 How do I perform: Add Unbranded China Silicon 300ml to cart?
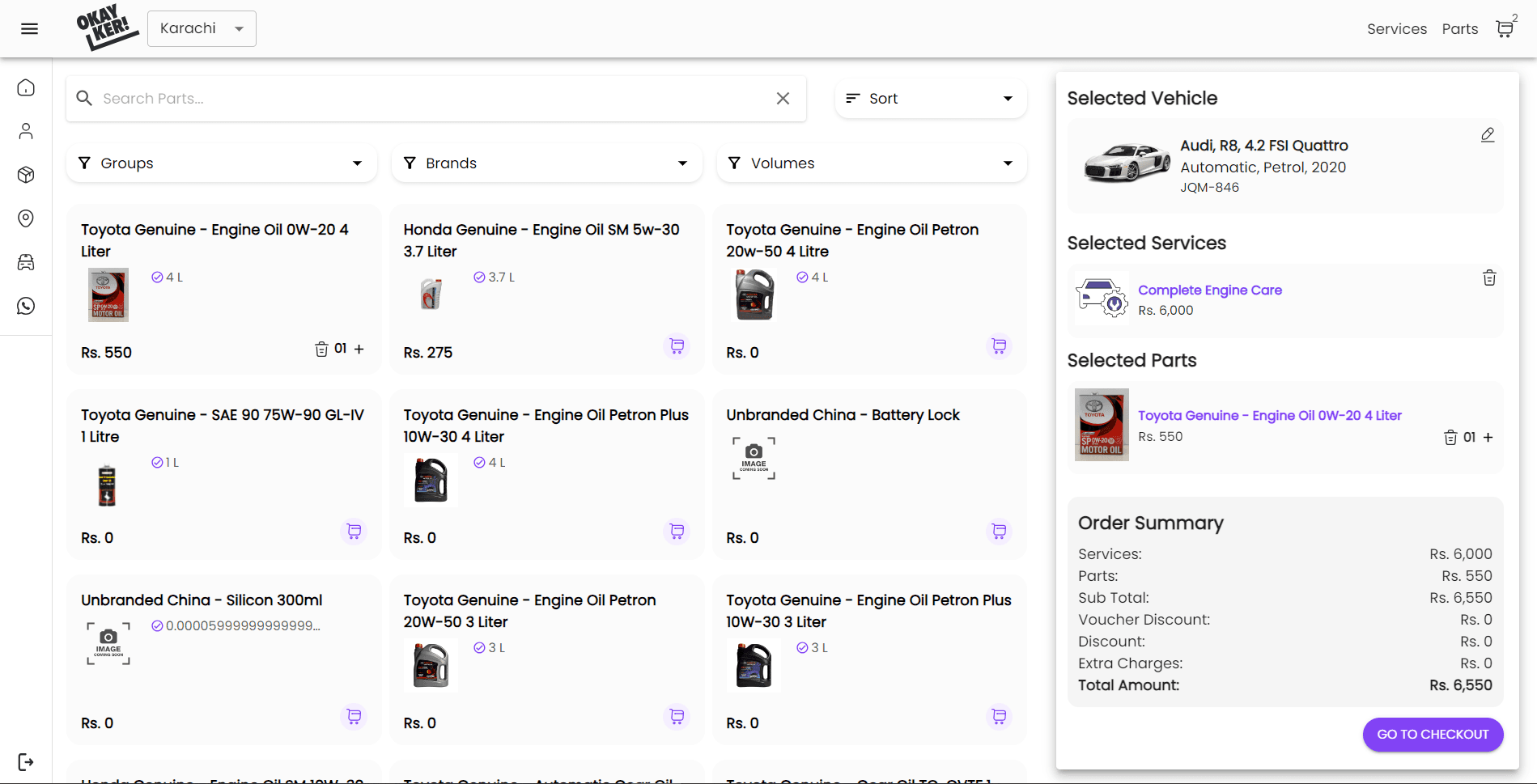click(354, 717)
